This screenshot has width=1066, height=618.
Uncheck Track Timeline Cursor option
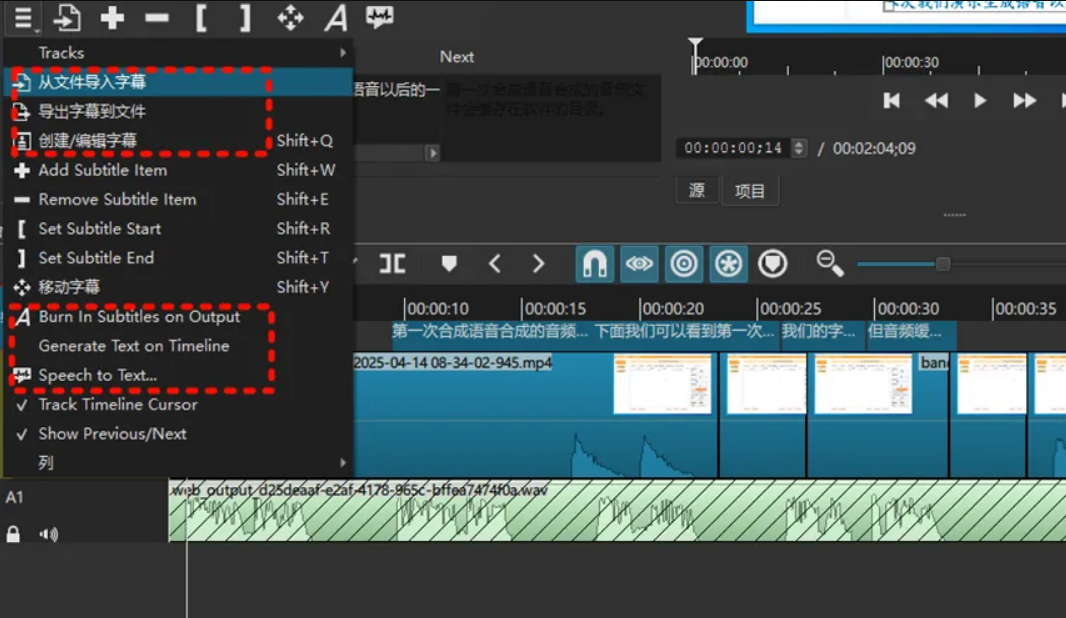pos(117,405)
